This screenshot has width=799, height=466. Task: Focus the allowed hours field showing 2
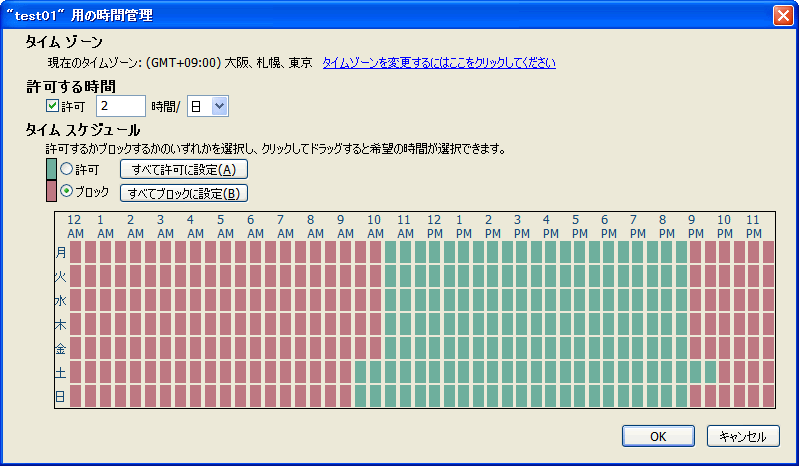(121, 106)
